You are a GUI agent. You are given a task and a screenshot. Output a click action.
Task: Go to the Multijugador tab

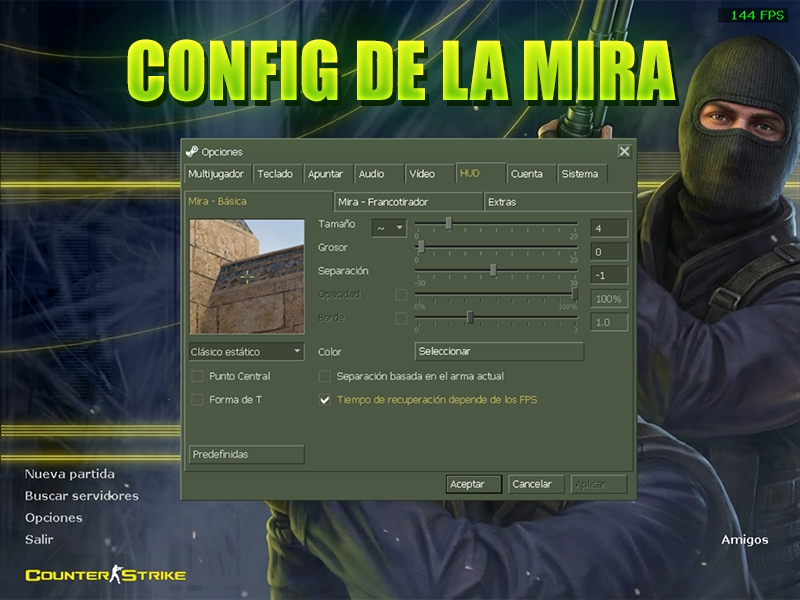click(218, 173)
